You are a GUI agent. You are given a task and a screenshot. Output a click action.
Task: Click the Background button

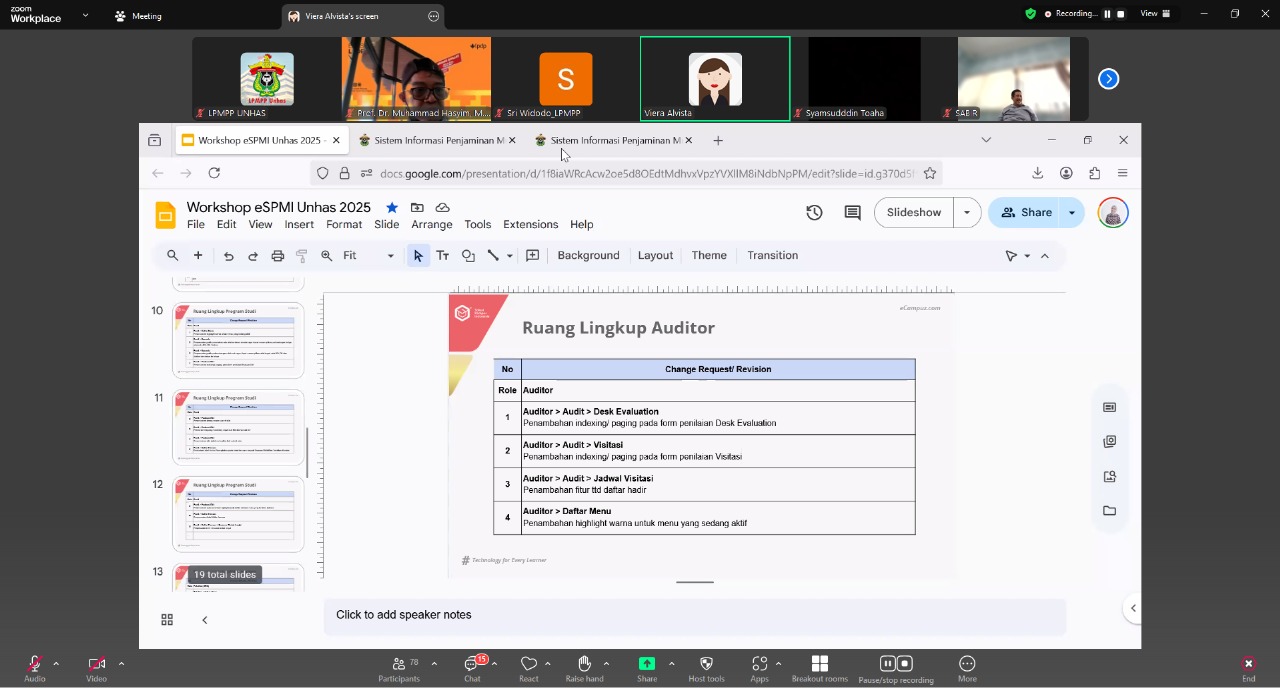click(588, 256)
